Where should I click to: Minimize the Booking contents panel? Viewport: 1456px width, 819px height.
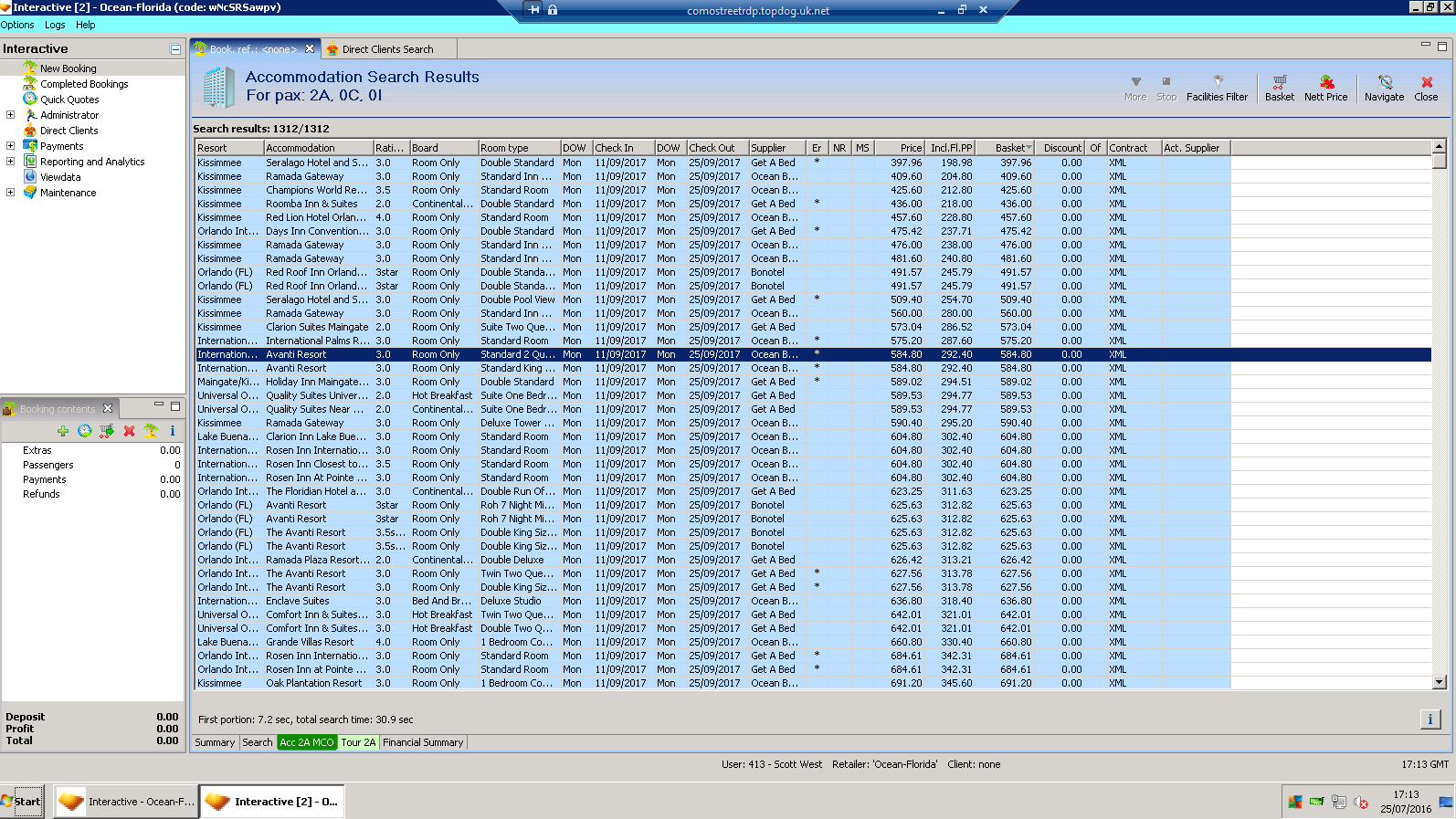(x=159, y=405)
